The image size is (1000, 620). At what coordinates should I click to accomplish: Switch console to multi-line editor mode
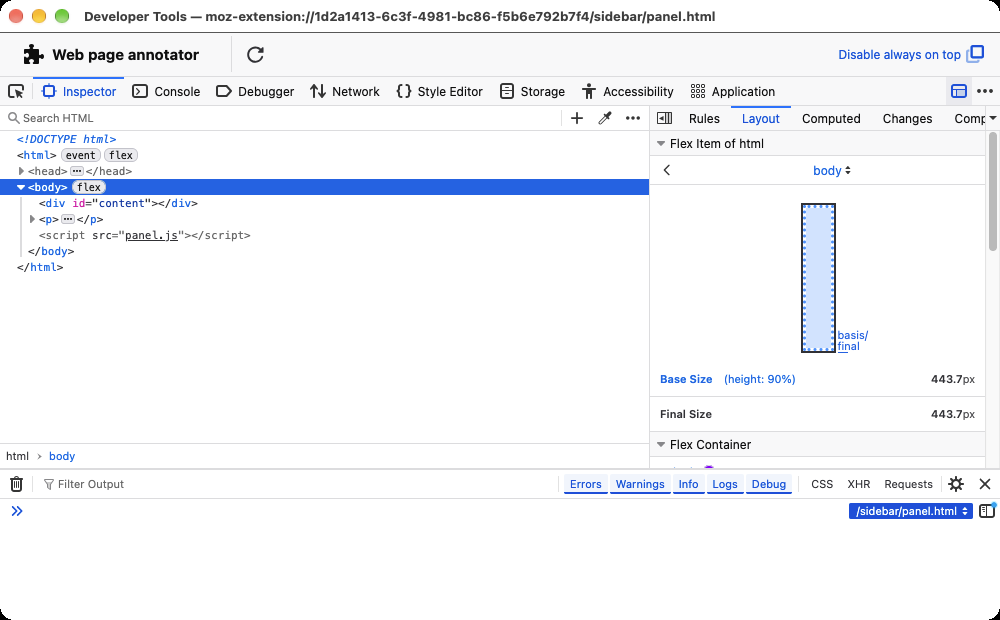pos(987,511)
